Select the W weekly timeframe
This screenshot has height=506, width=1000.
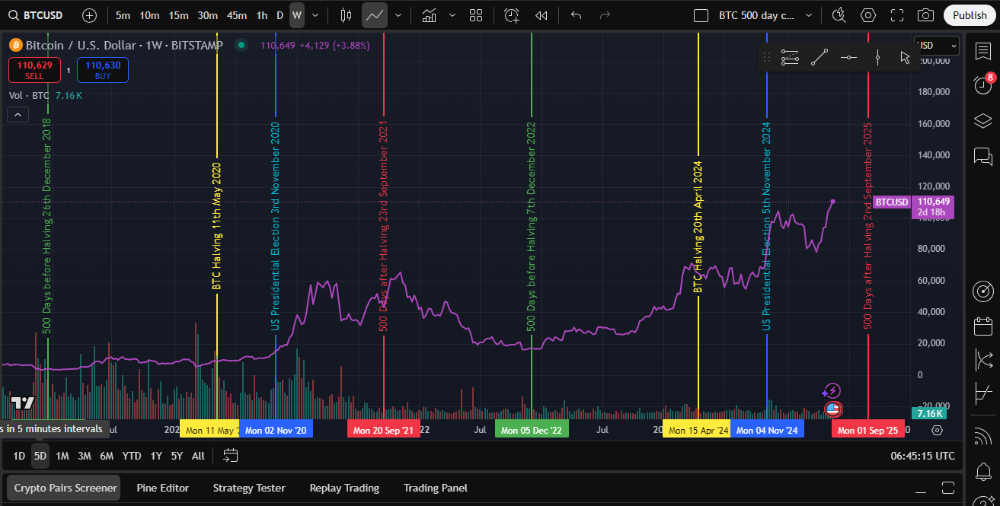pos(297,15)
